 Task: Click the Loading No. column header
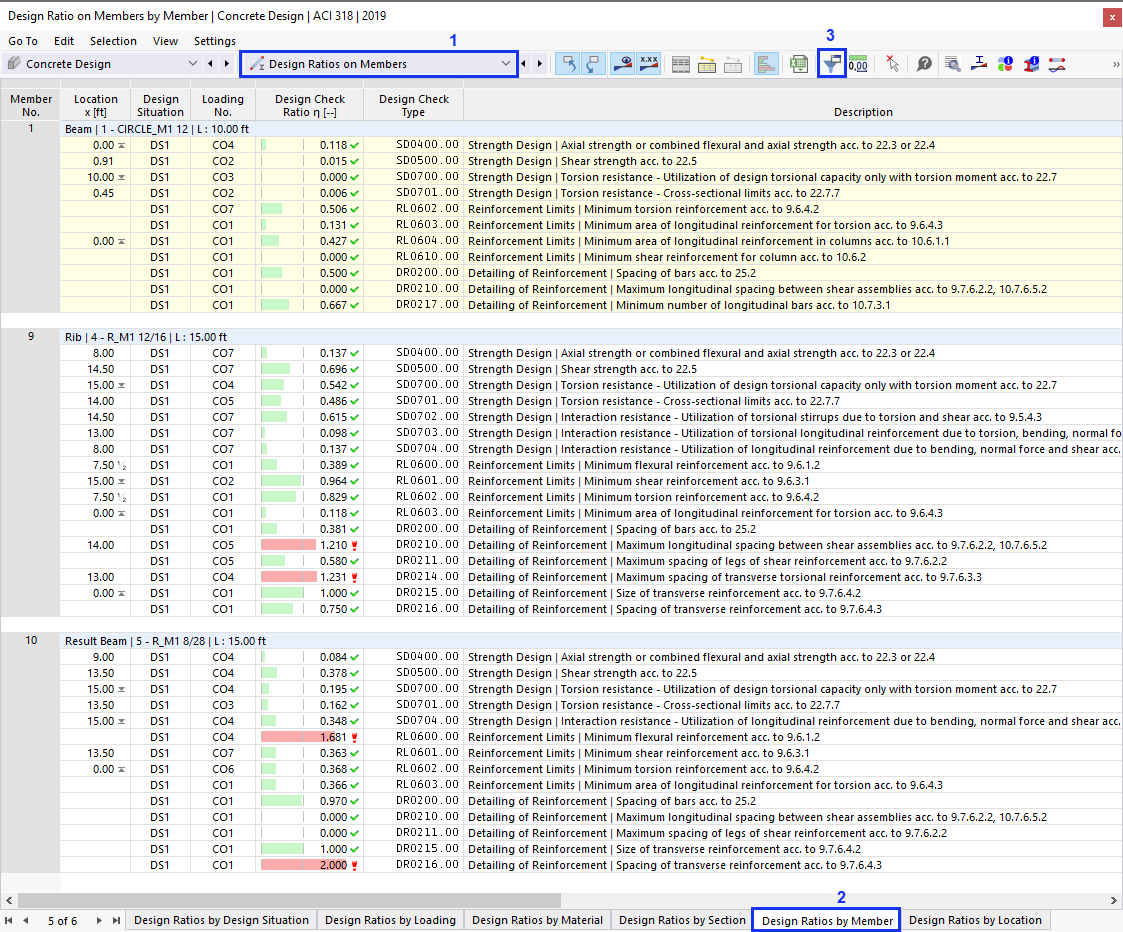(223, 105)
